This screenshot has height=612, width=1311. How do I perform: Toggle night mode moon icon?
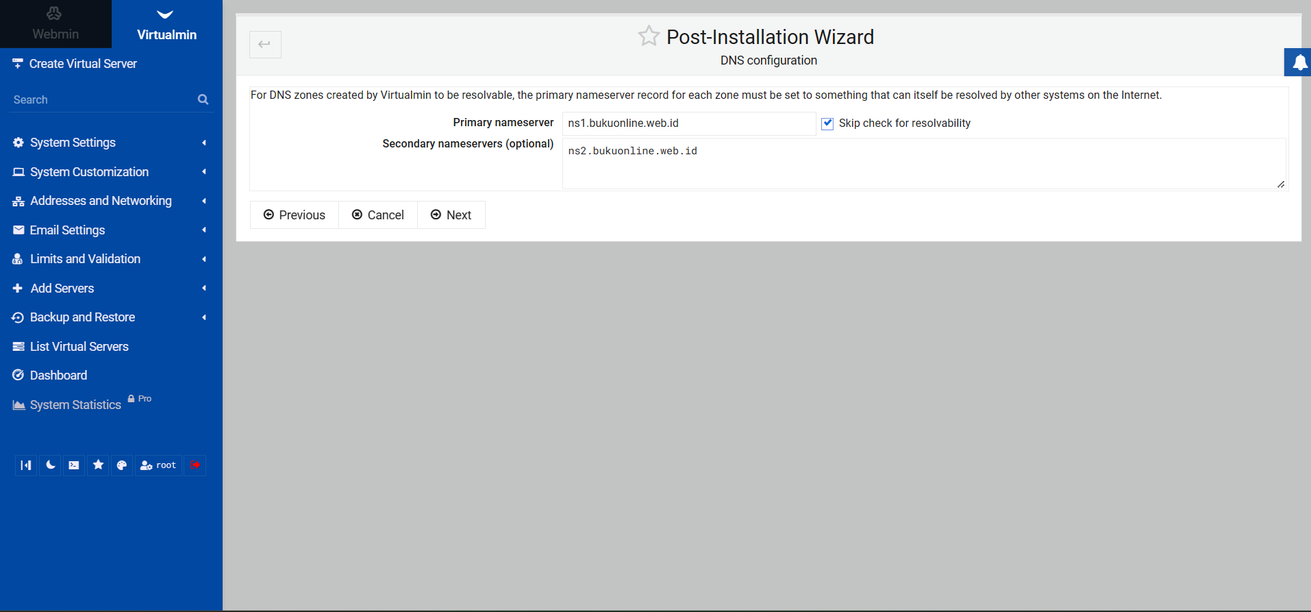point(50,465)
